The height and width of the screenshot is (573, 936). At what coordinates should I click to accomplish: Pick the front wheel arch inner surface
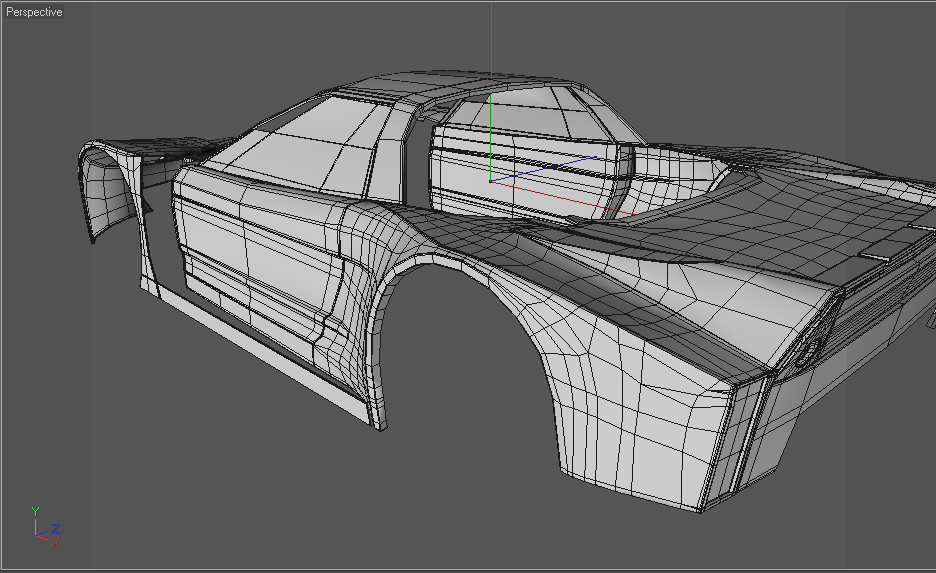point(107,191)
